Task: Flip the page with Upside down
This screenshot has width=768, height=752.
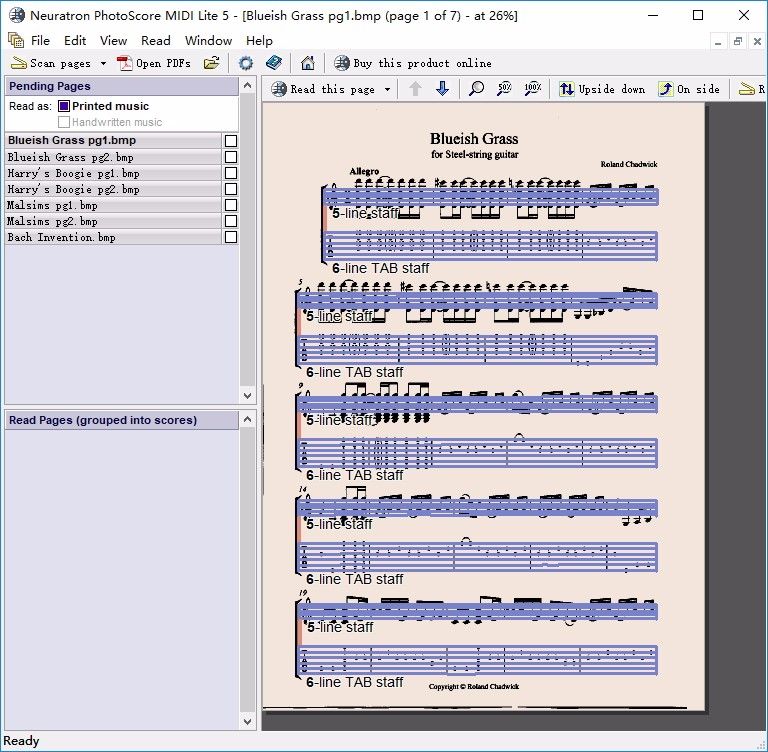Action: click(x=602, y=89)
